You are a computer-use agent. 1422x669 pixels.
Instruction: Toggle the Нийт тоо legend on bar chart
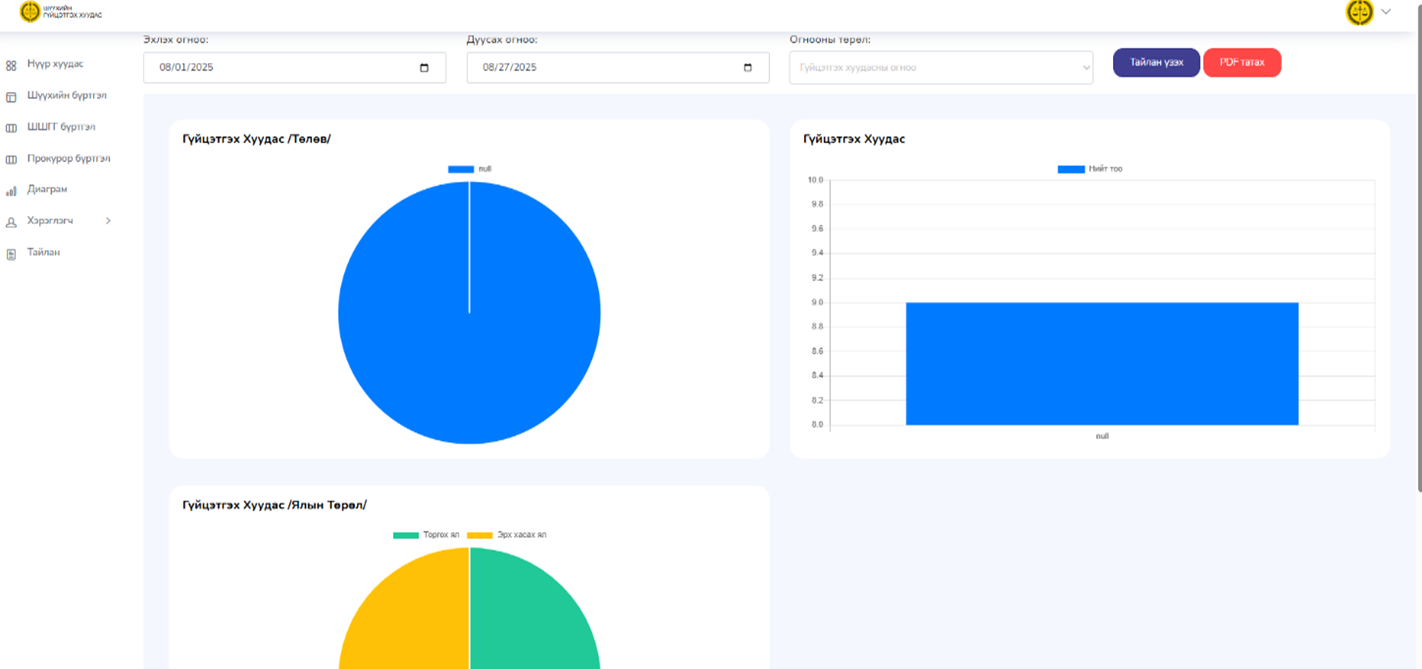(1071, 169)
